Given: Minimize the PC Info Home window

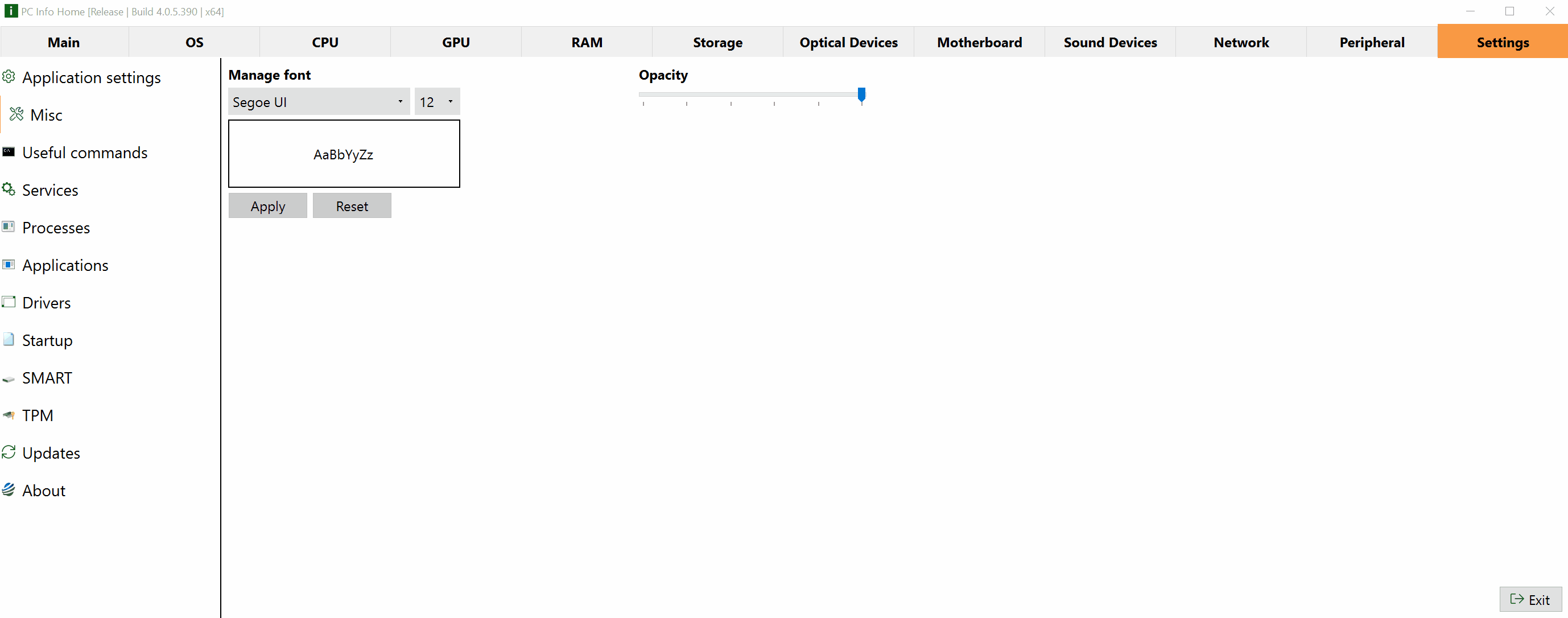Looking at the screenshot, I should coord(1470,11).
